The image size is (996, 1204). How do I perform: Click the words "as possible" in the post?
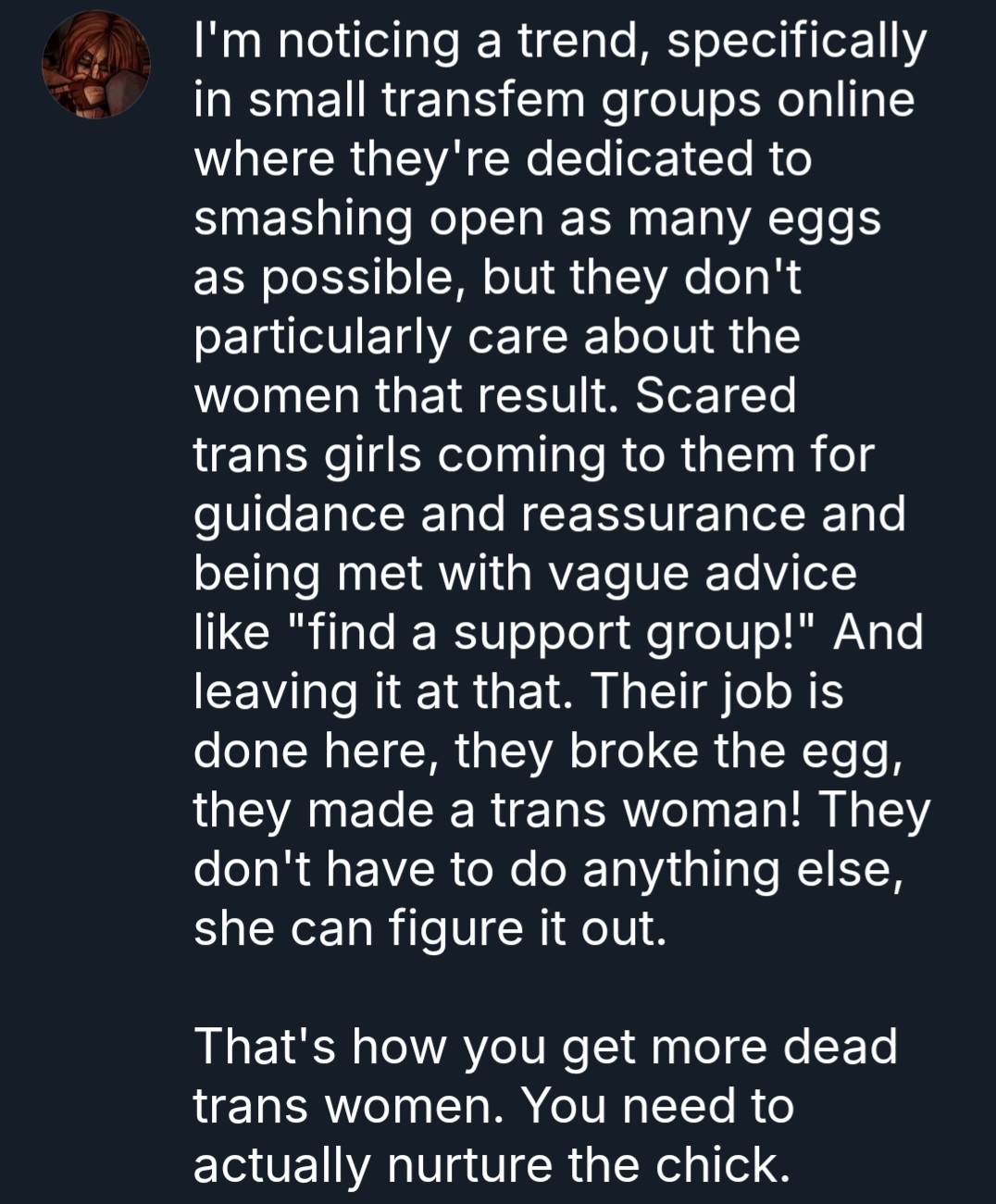coord(327,279)
